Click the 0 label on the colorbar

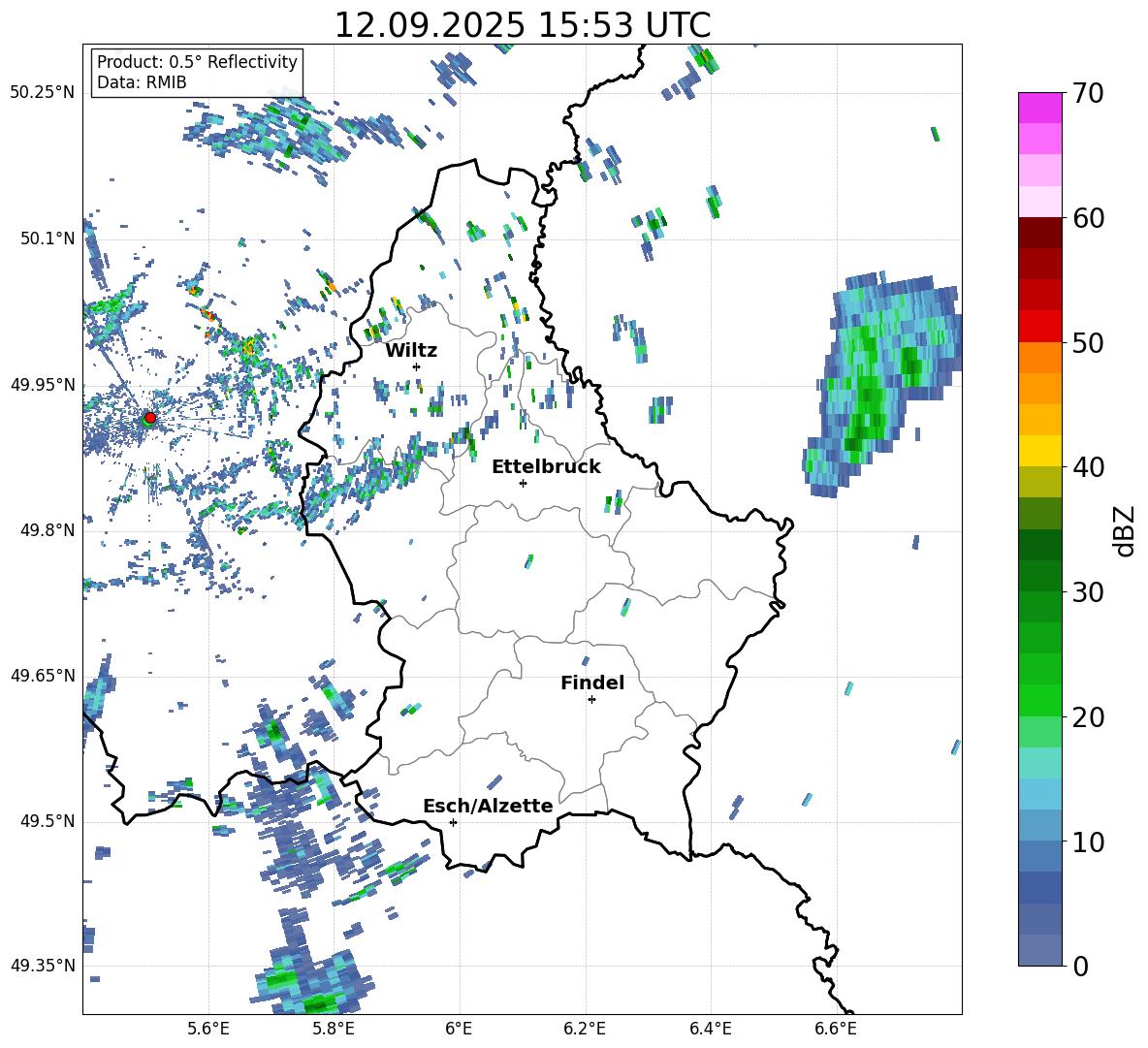pos(1080,966)
